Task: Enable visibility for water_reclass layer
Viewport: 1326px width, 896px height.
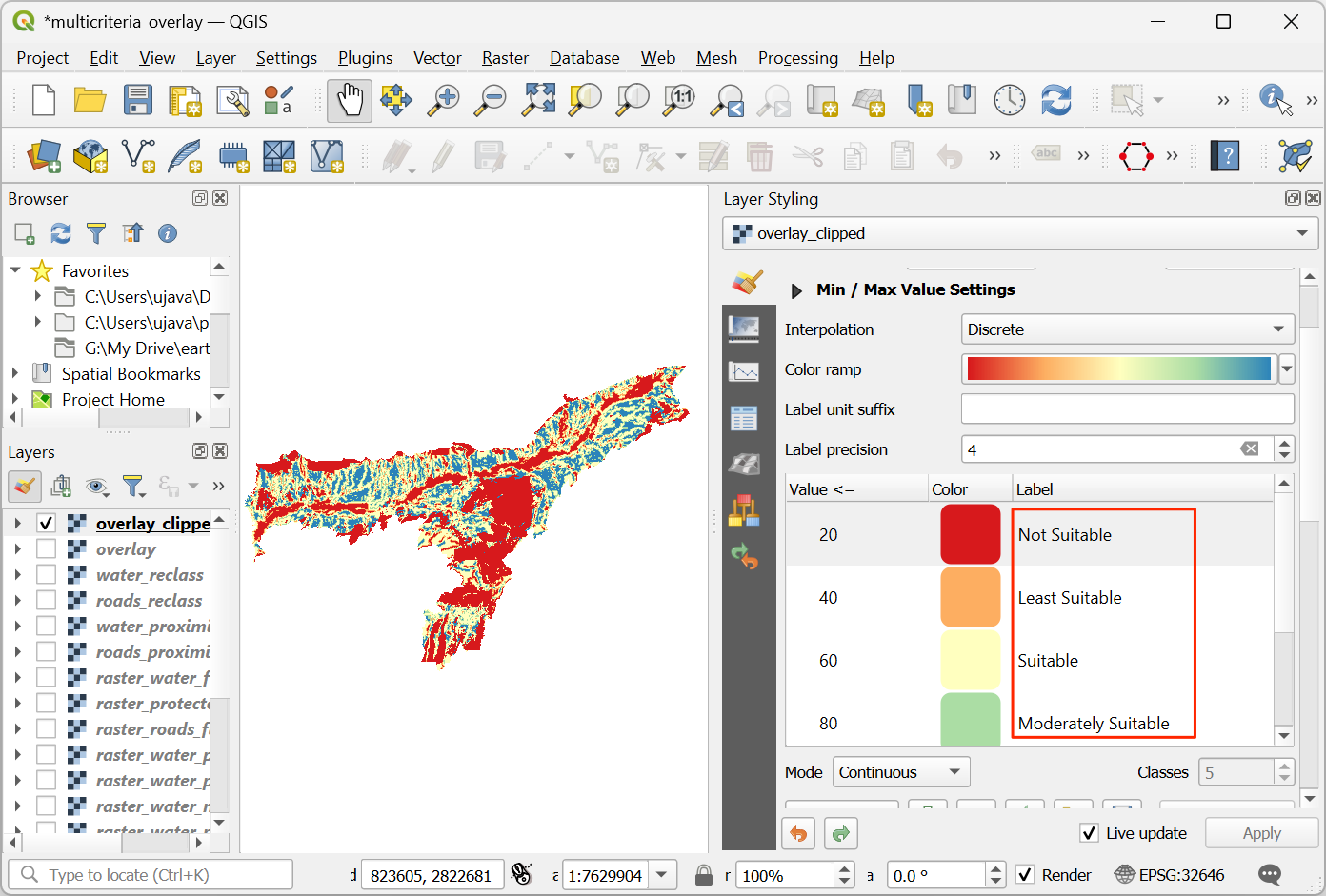Action: [46, 575]
